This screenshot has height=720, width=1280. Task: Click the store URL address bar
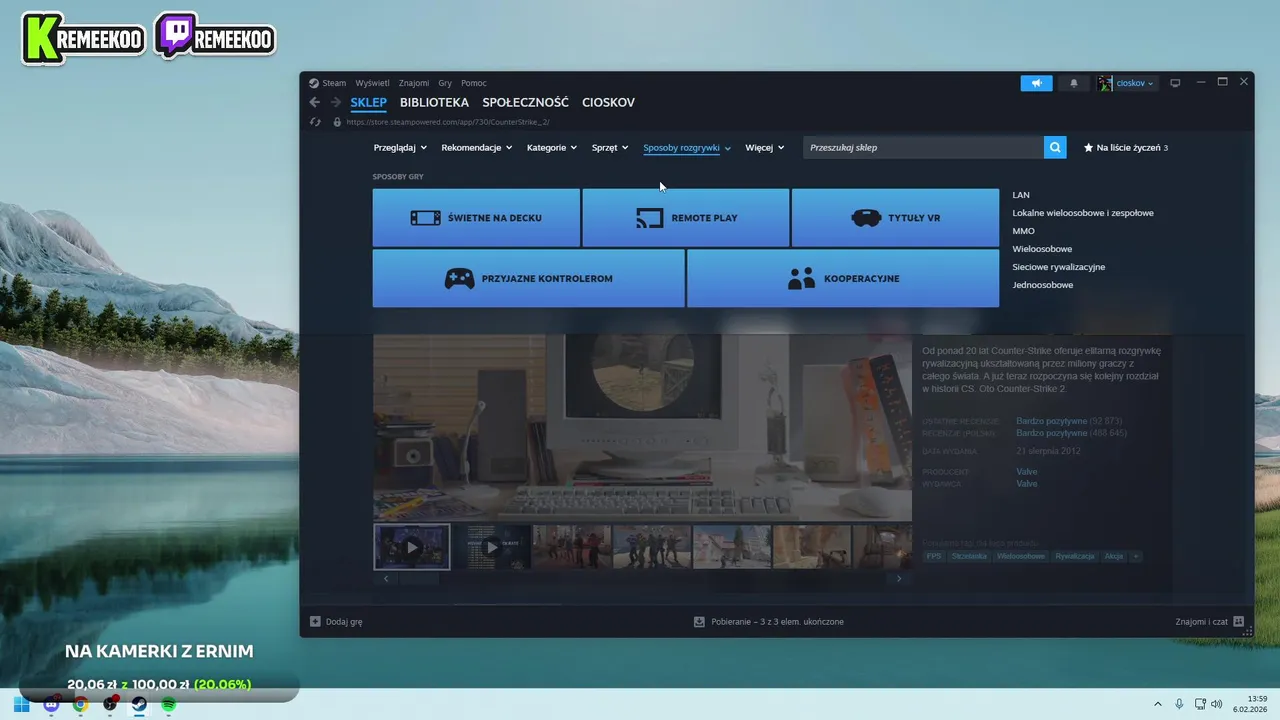coord(448,122)
